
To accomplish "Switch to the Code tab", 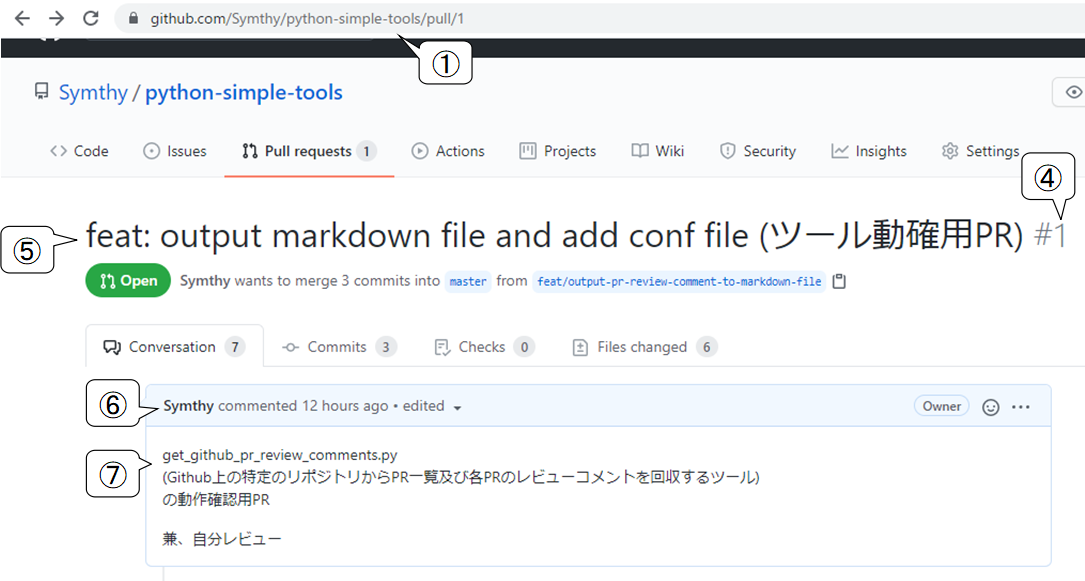I will pos(79,151).
